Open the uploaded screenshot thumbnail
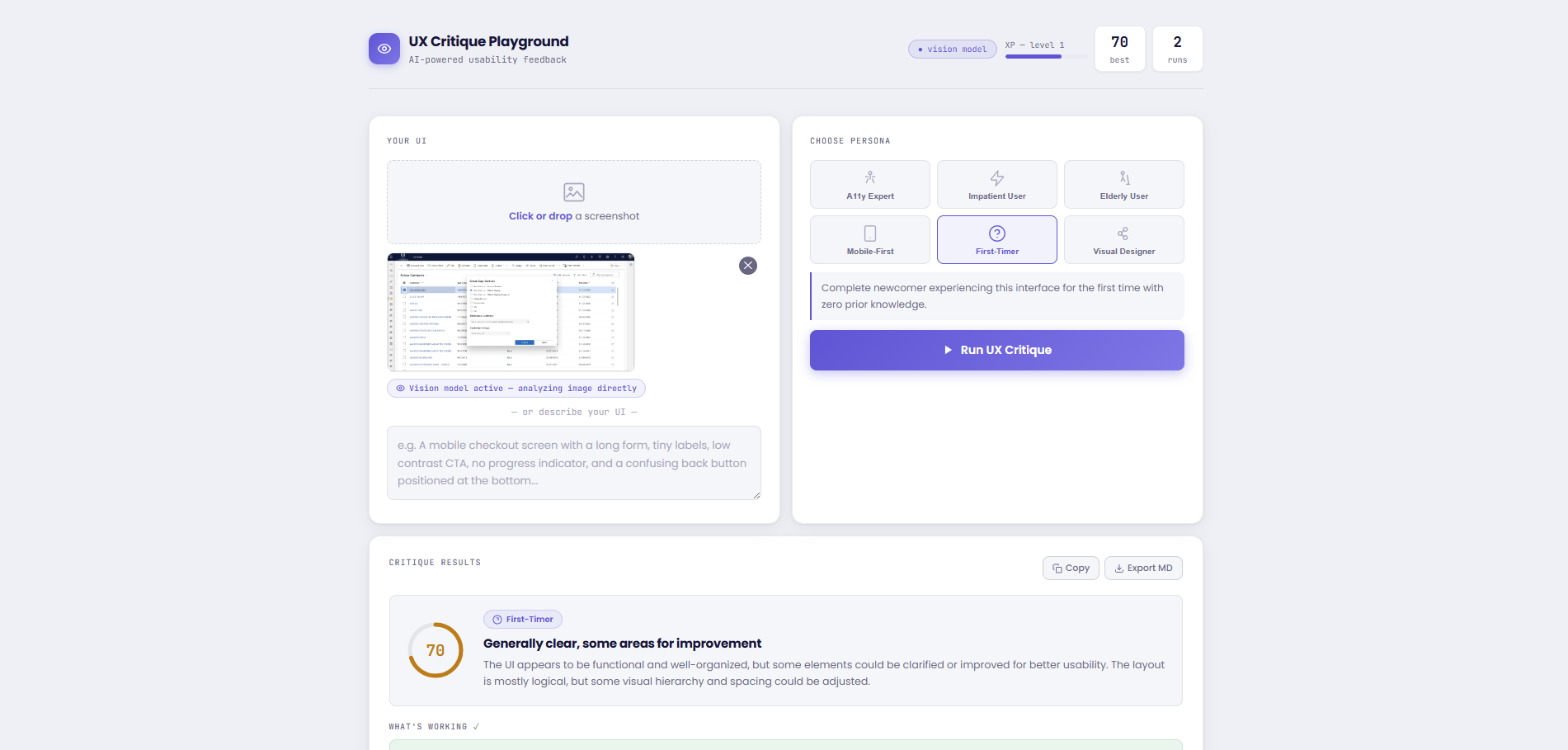The height and width of the screenshot is (750, 1568). 511,313
